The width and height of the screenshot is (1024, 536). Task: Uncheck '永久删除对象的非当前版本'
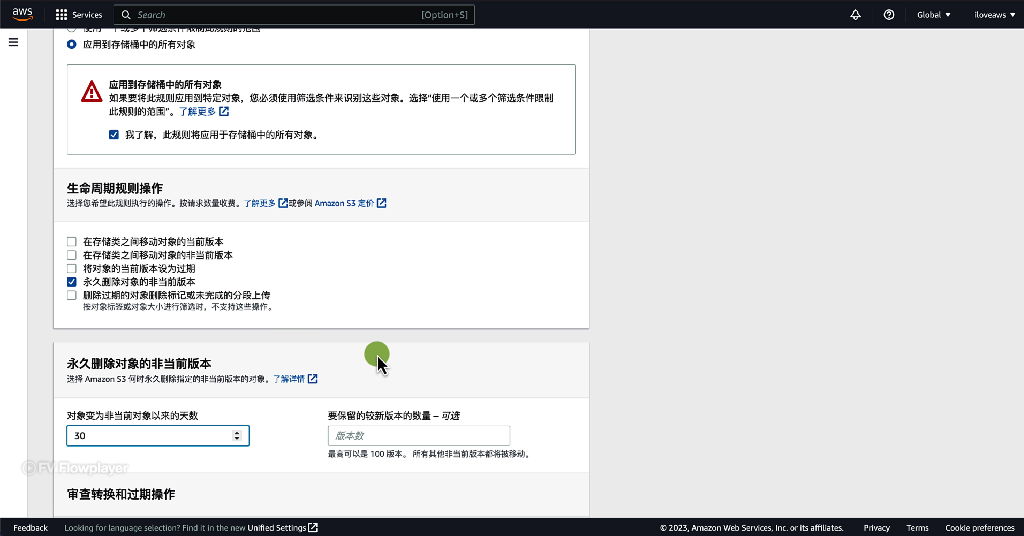72,282
